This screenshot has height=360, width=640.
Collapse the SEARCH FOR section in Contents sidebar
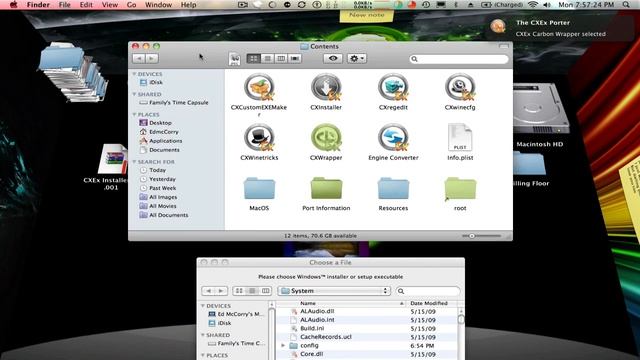pos(134,162)
